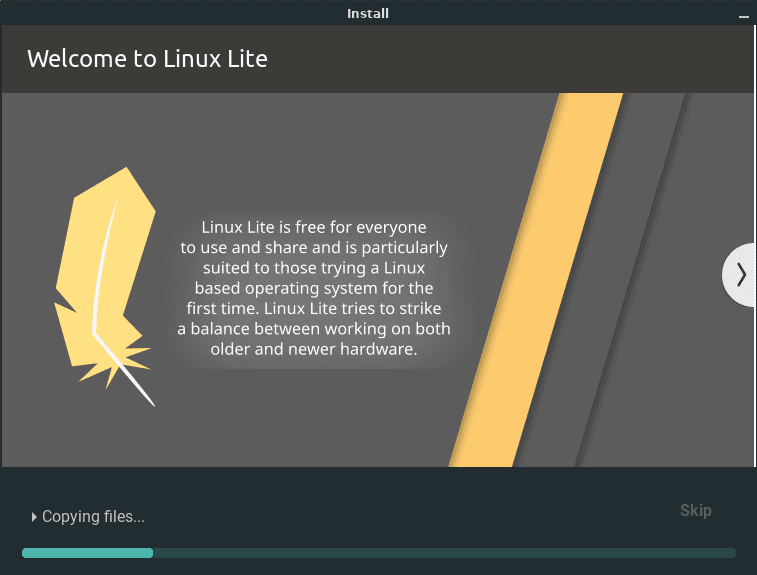Screen dimensions: 757x575
Task: Skip the current installation step
Action: point(696,510)
